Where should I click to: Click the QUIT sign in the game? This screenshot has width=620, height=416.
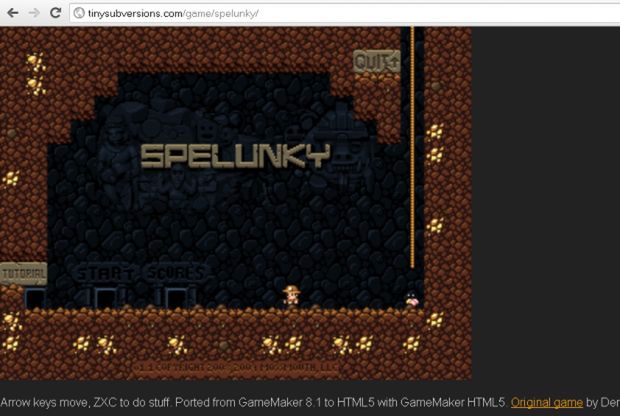(x=377, y=62)
